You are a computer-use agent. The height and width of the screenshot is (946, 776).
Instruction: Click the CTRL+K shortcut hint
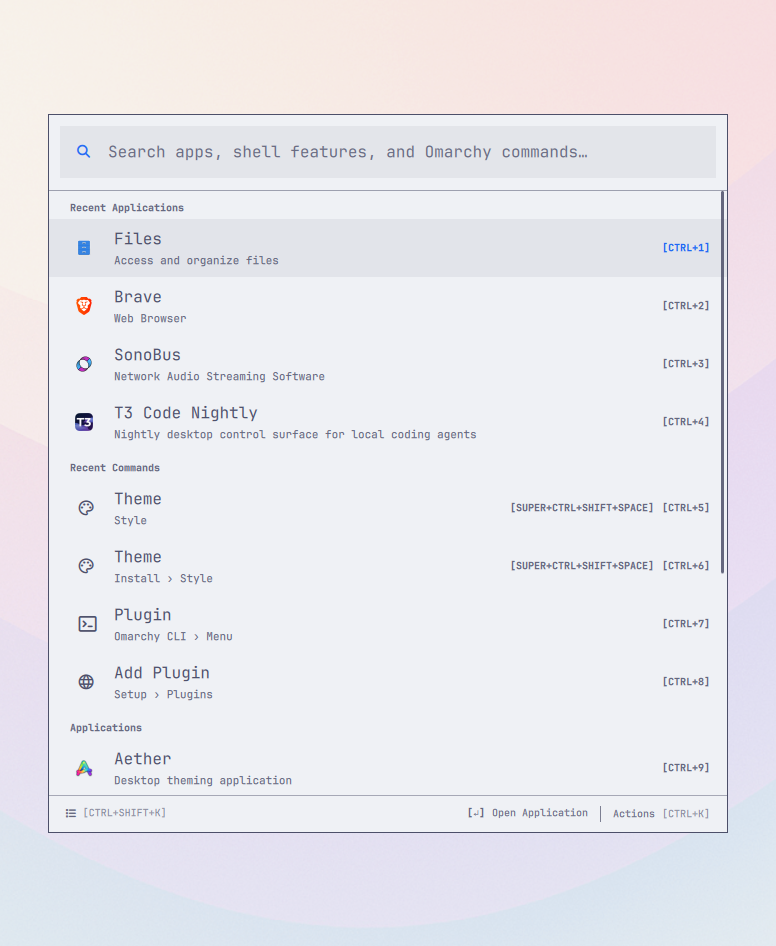tap(685, 814)
